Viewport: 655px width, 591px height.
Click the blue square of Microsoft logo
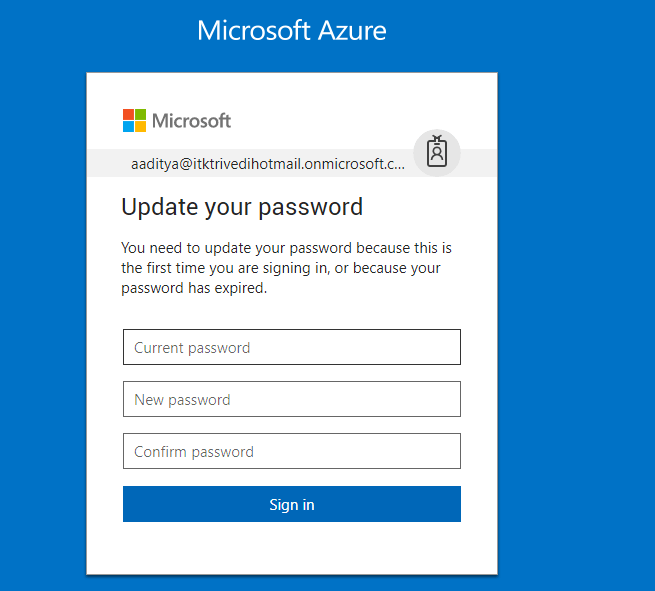coord(128,126)
